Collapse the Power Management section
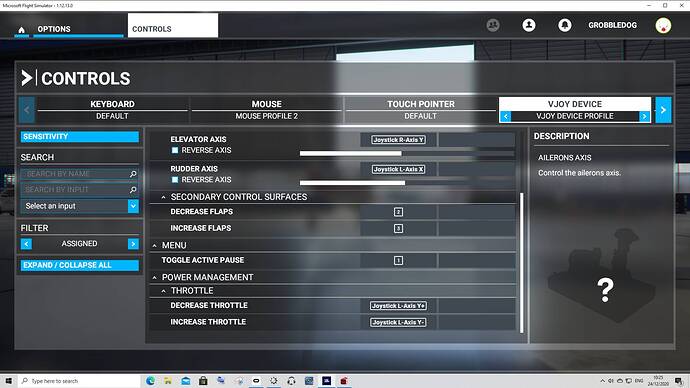 [154, 278]
